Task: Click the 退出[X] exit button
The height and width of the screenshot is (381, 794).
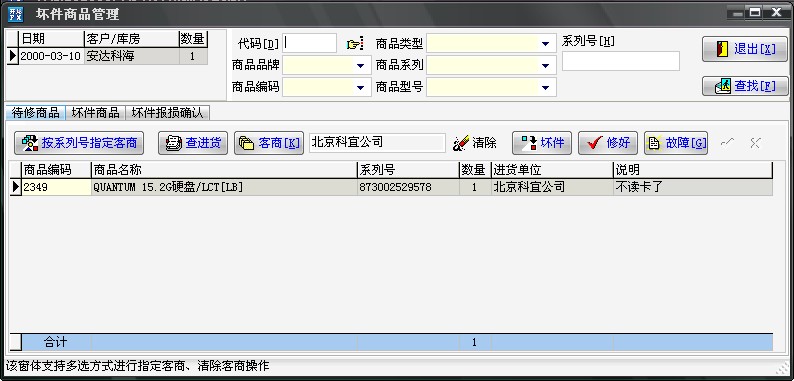Action: tap(745, 49)
